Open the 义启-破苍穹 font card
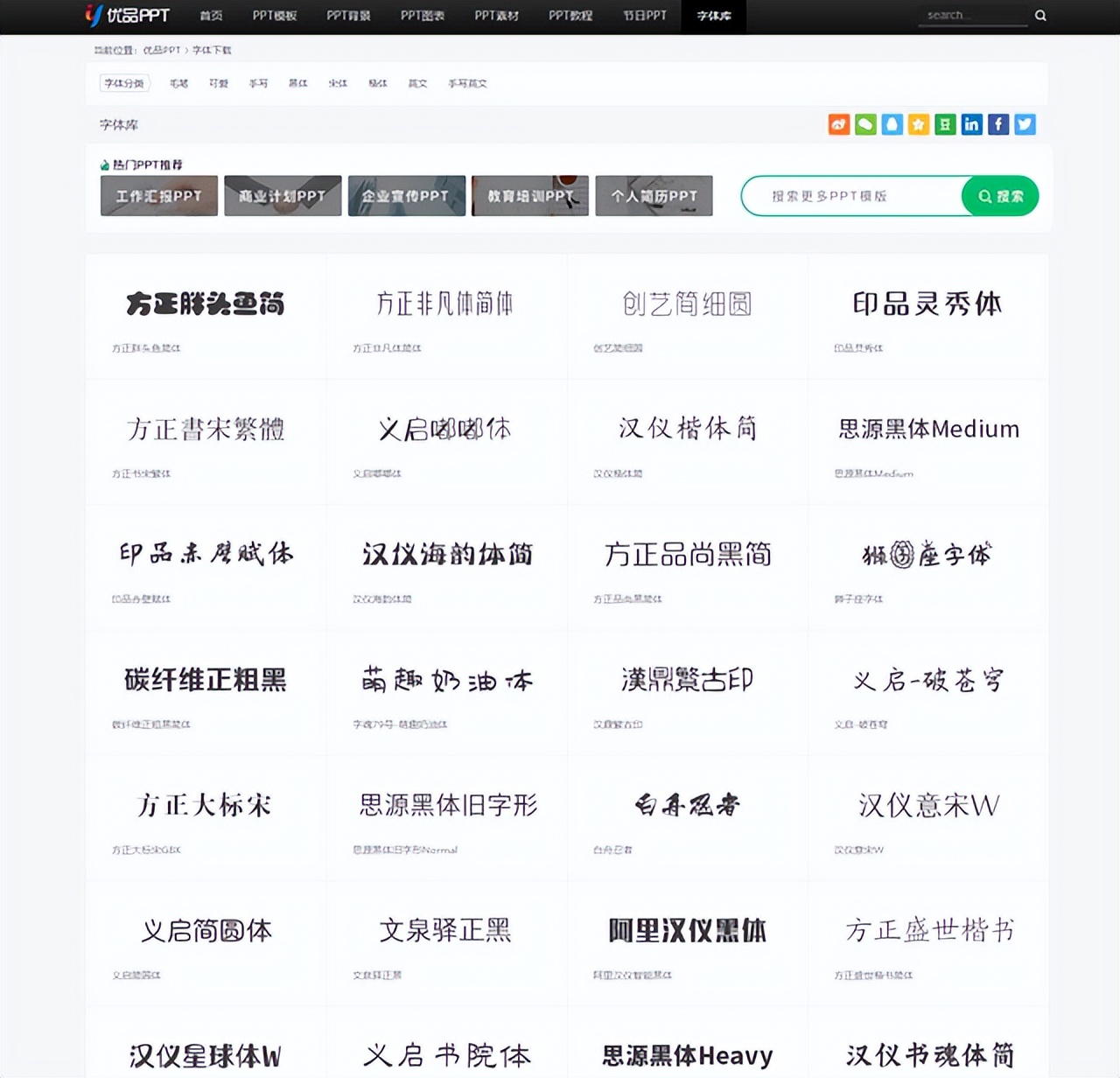The height and width of the screenshot is (1078, 1120). click(x=927, y=692)
